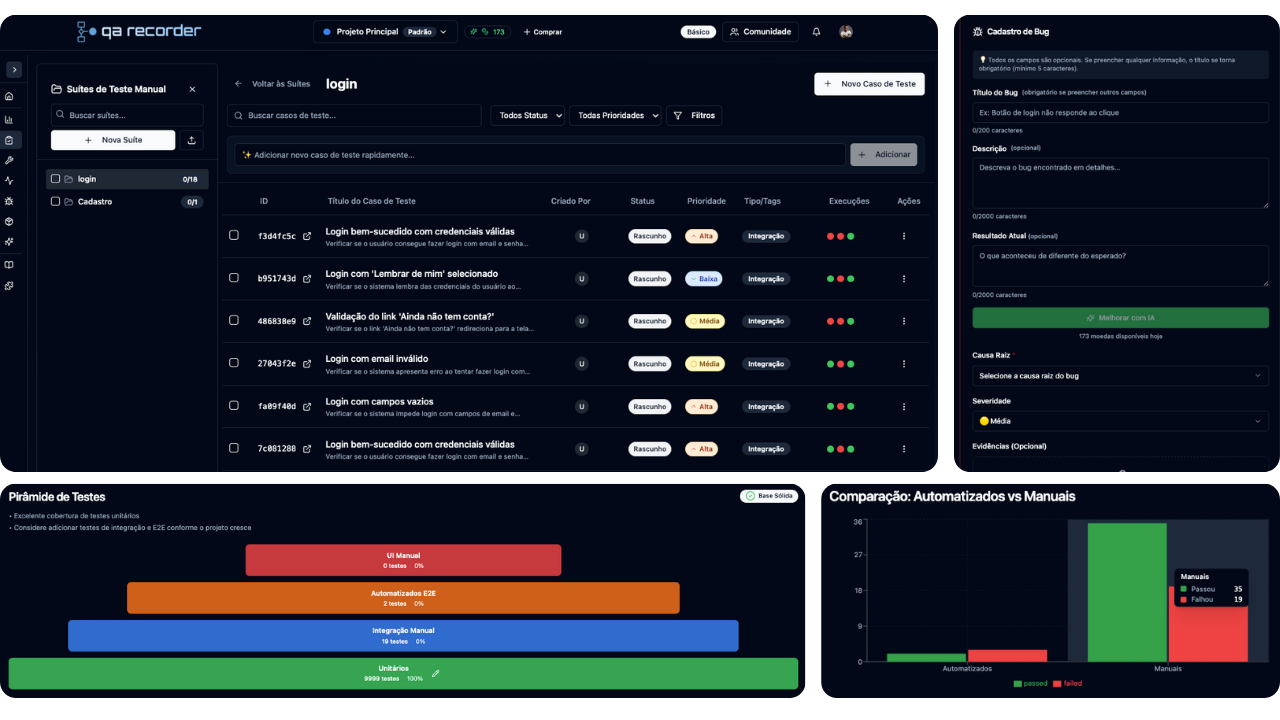Click the Melhorar com IA button

click(1120, 318)
